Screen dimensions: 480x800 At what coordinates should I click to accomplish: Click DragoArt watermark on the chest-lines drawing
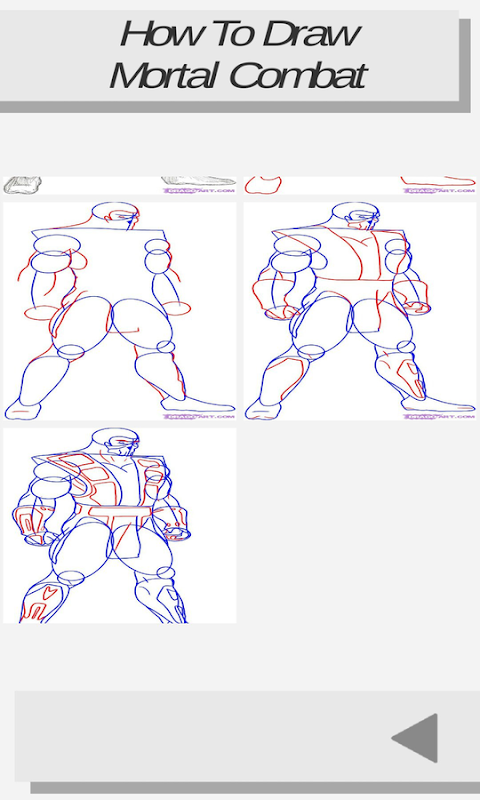point(439,416)
